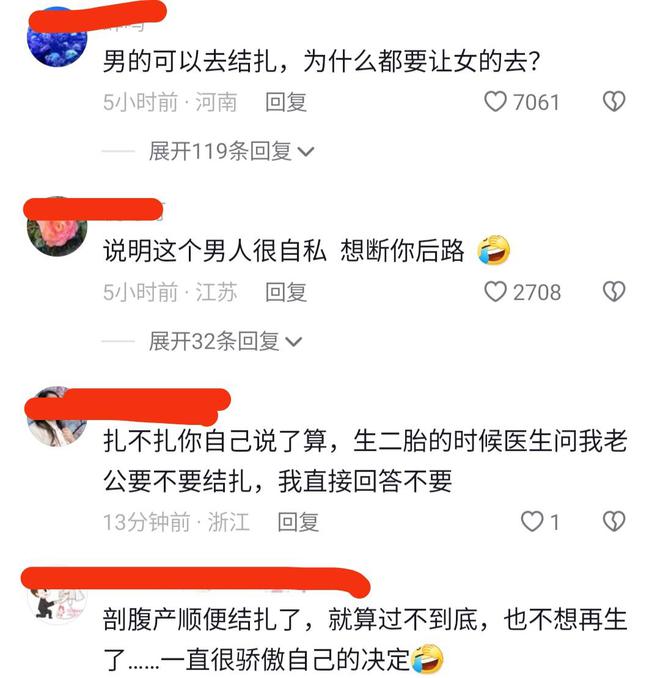Screen dimensions: 660x678
Task: Select comment text 男的可以去结扎
Action: (190, 61)
